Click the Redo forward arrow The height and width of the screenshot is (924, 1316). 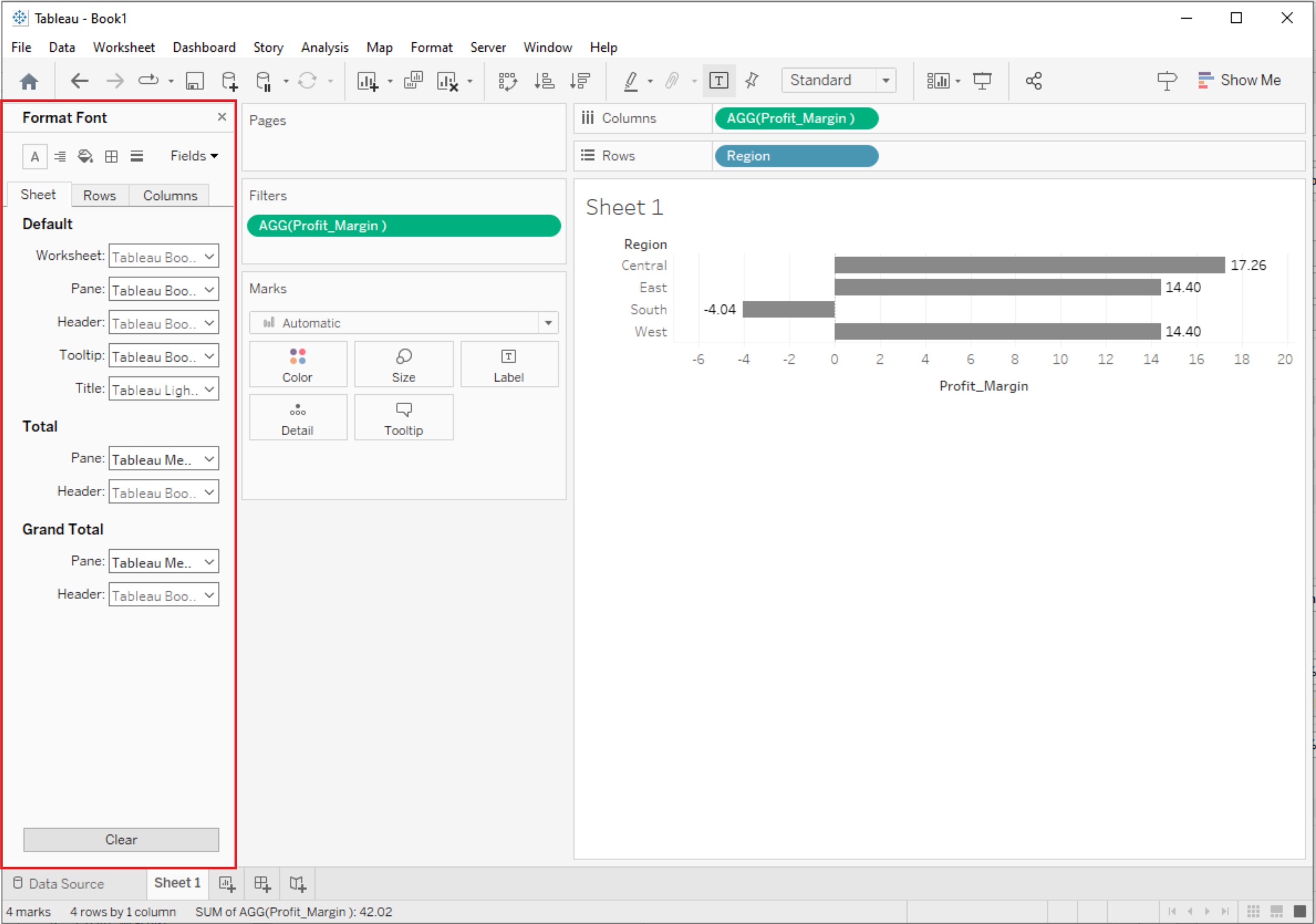115,81
